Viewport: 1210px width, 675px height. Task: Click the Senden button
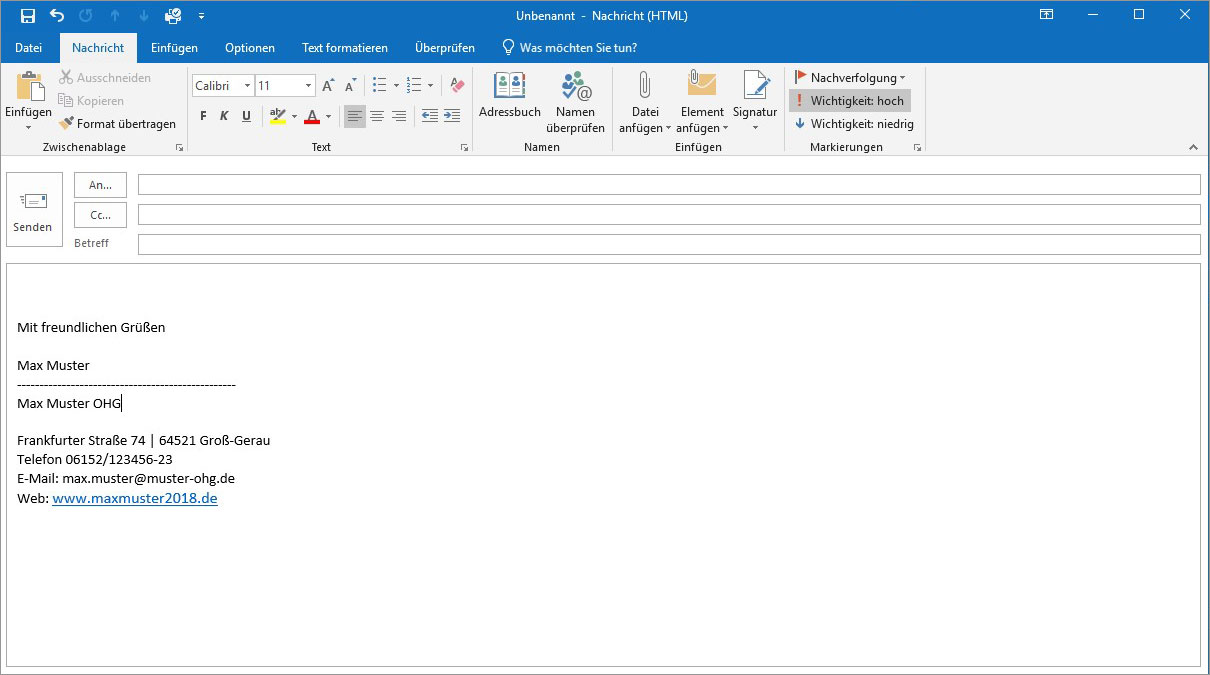33,210
